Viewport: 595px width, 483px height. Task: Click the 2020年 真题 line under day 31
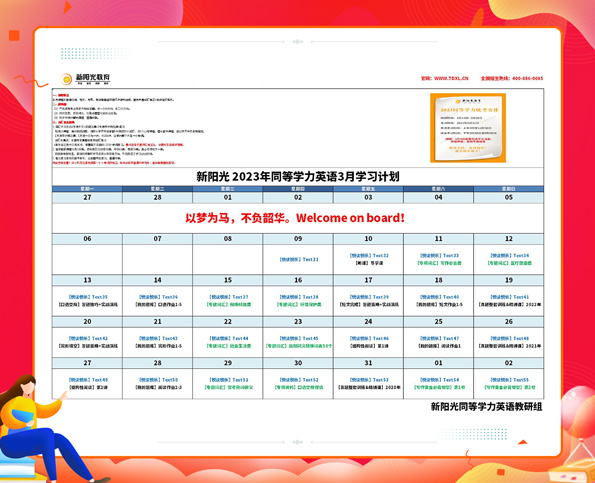[x=369, y=387]
